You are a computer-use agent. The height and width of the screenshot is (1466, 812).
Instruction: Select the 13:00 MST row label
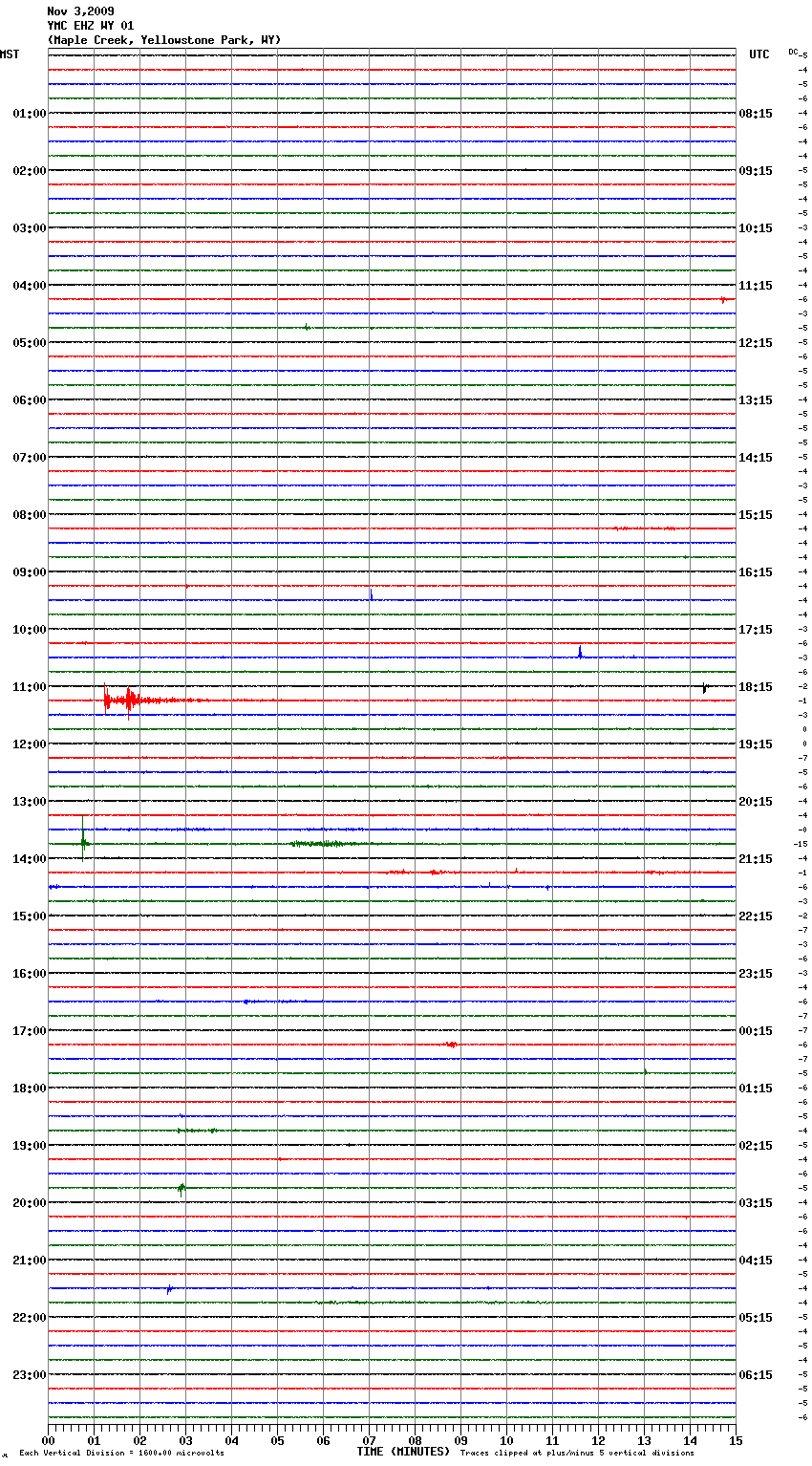[30, 801]
